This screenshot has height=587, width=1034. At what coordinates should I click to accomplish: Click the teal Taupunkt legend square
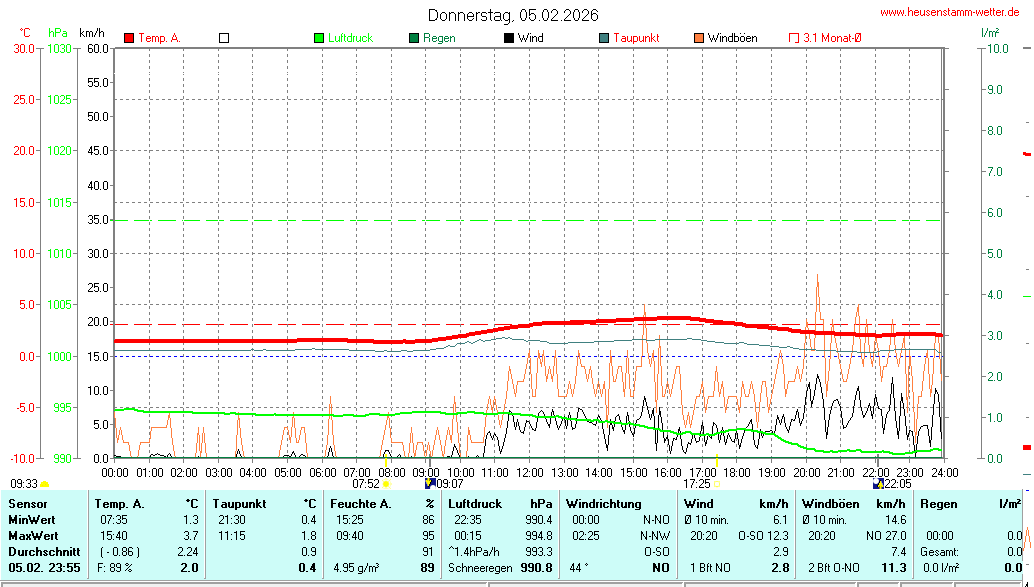(x=604, y=38)
